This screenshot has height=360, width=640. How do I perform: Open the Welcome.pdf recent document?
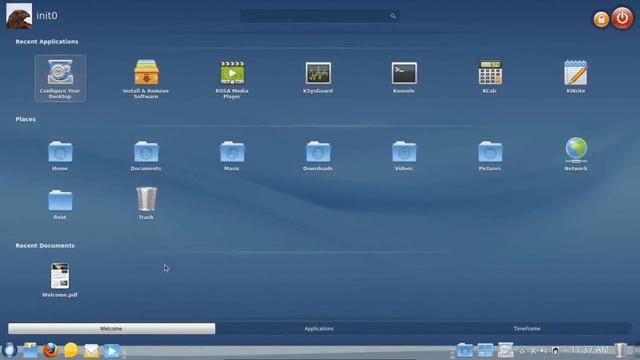point(60,280)
